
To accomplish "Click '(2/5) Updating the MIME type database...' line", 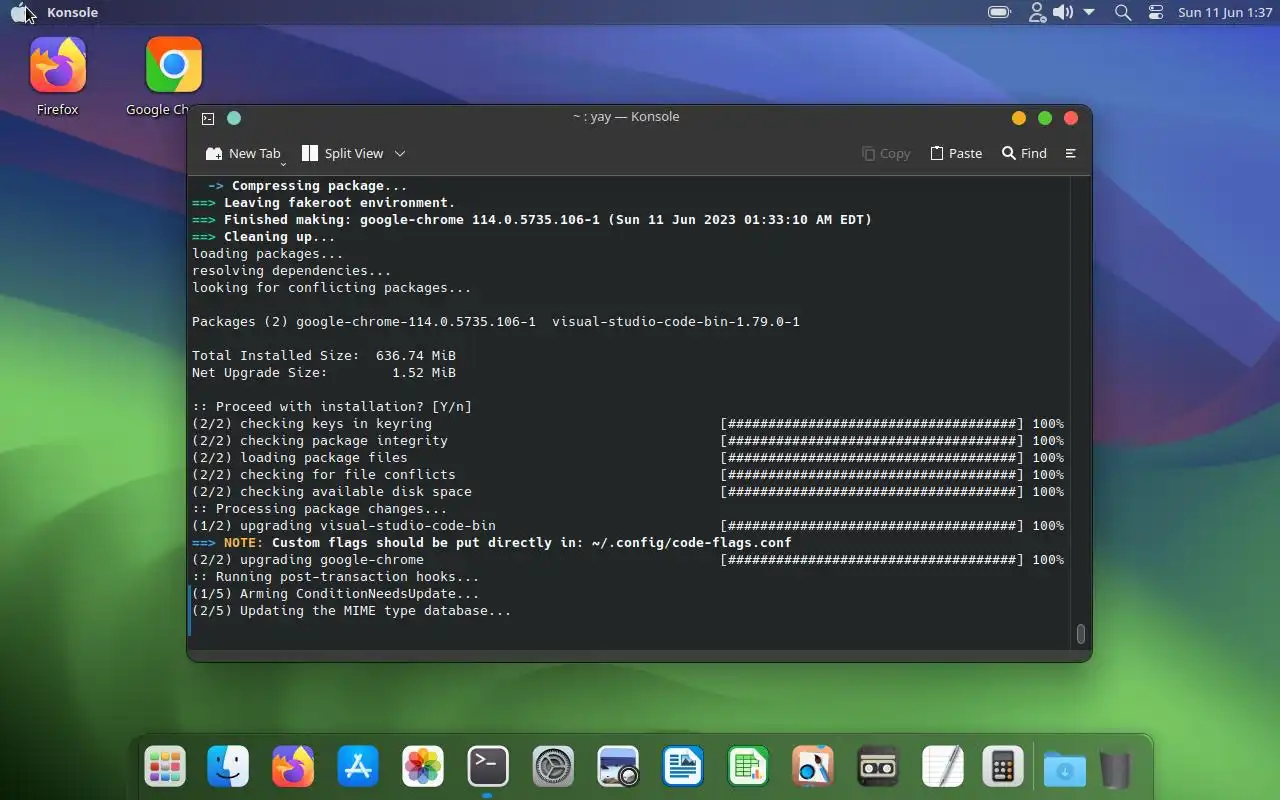I will point(352,611).
